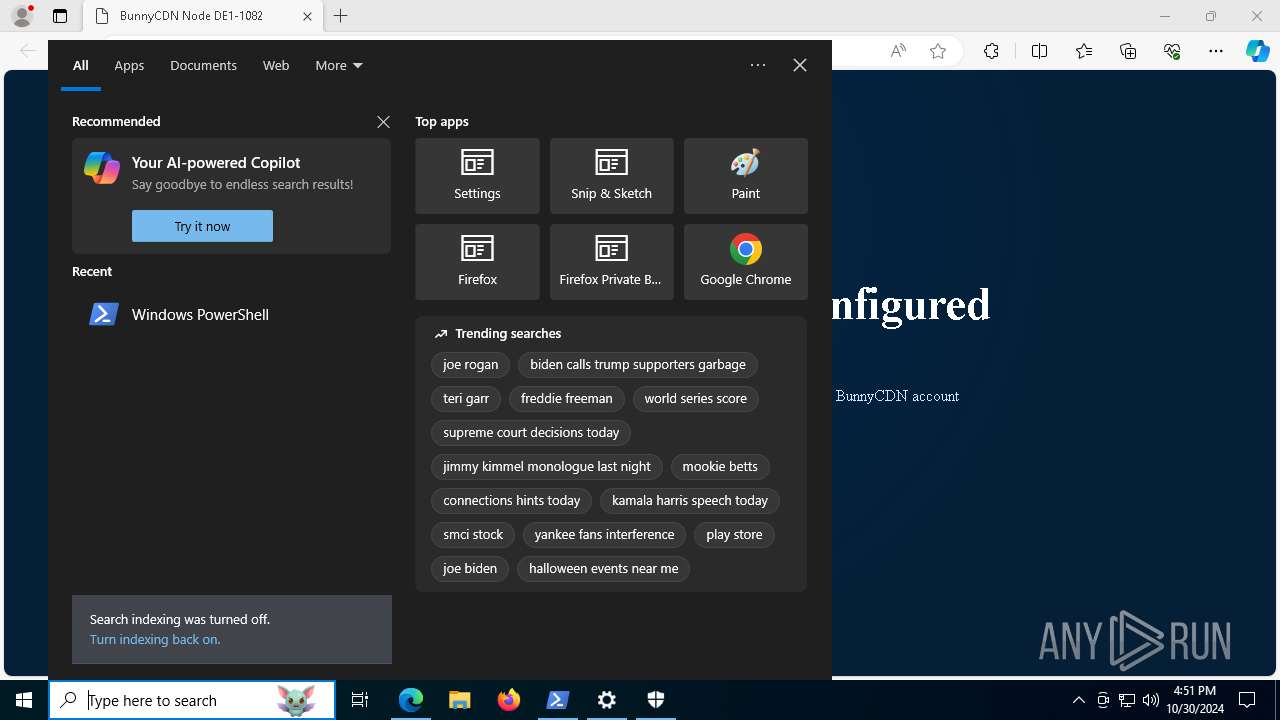The height and width of the screenshot is (720, 1280).
Task: Open Windows Start menu
Action: (x=24, y=700)
